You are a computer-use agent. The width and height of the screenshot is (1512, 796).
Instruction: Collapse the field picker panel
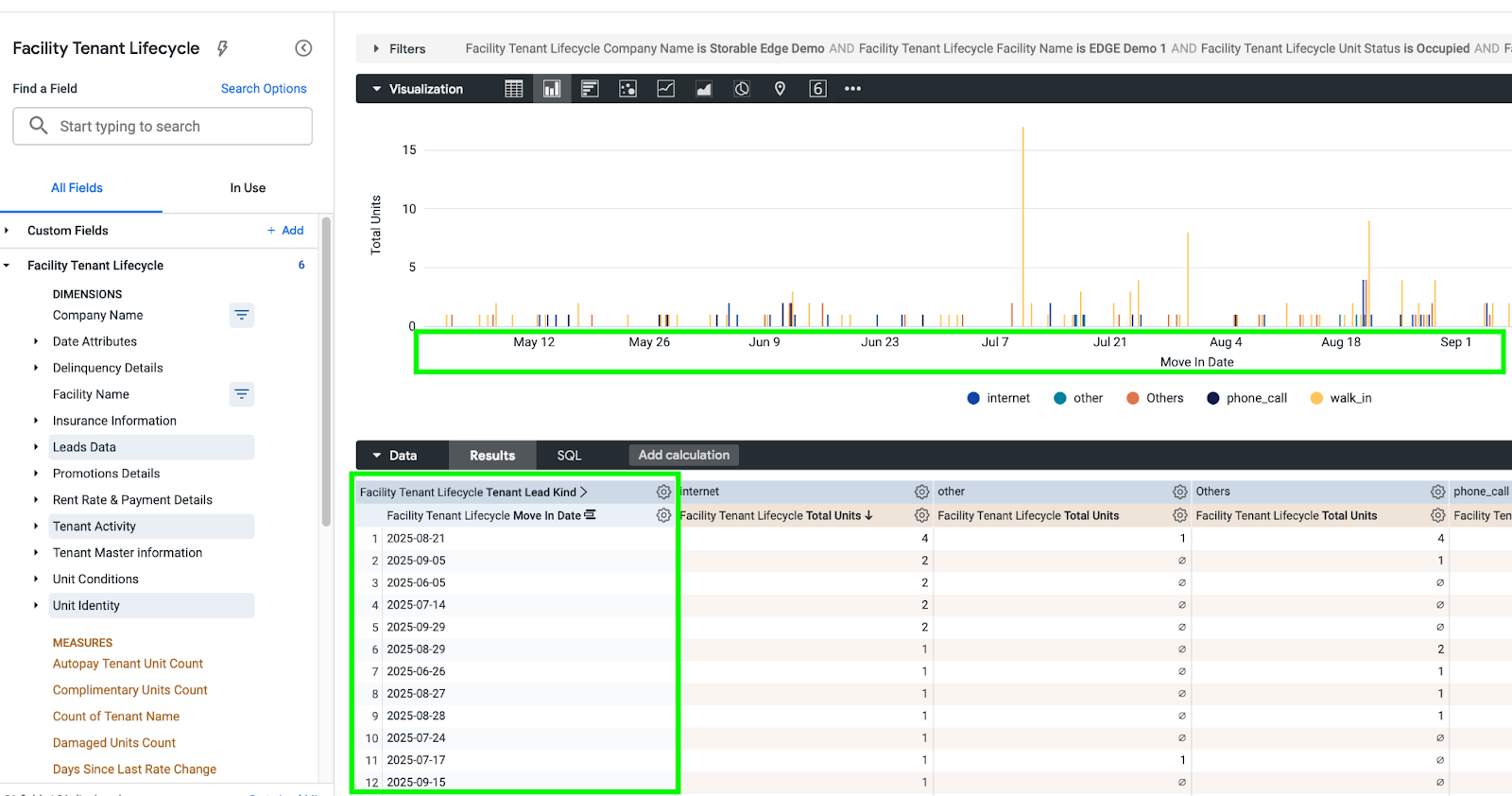pyautogui.click(x=303, y=48)
